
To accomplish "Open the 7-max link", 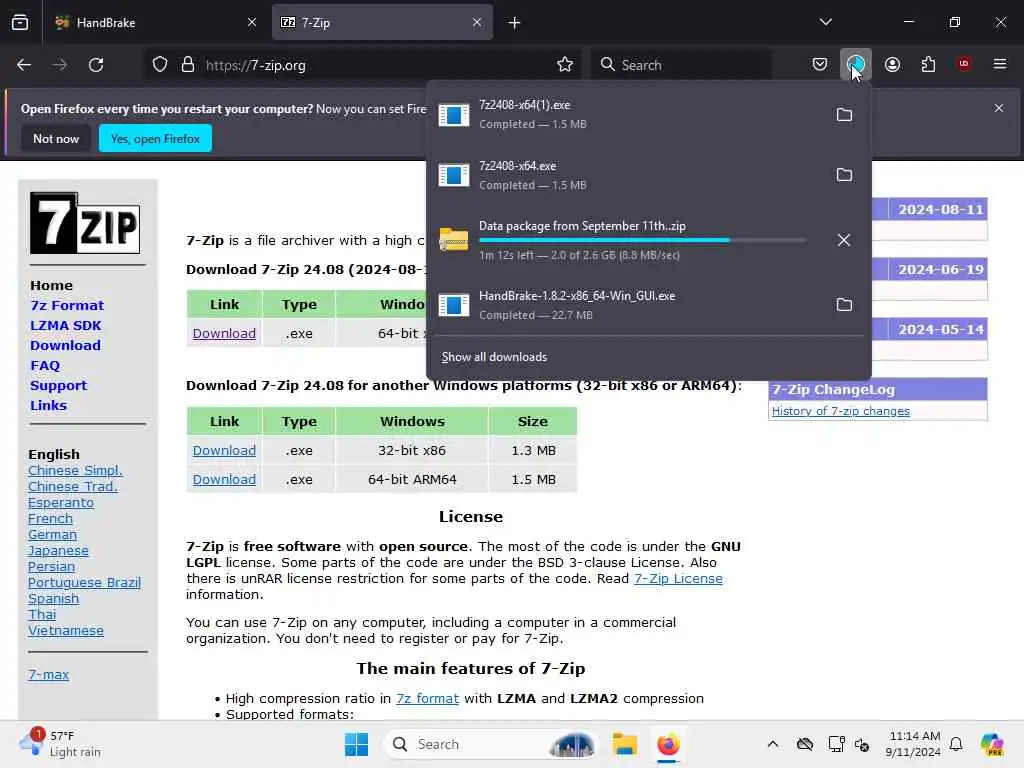I will pos(48,675).
